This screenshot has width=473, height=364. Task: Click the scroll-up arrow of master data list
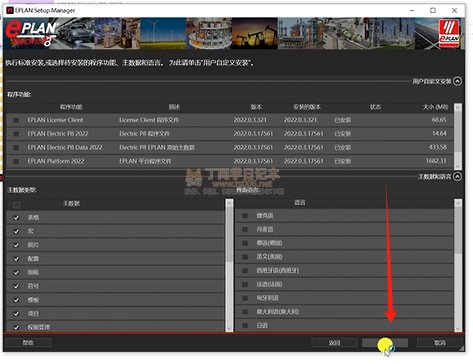point(229,203)
